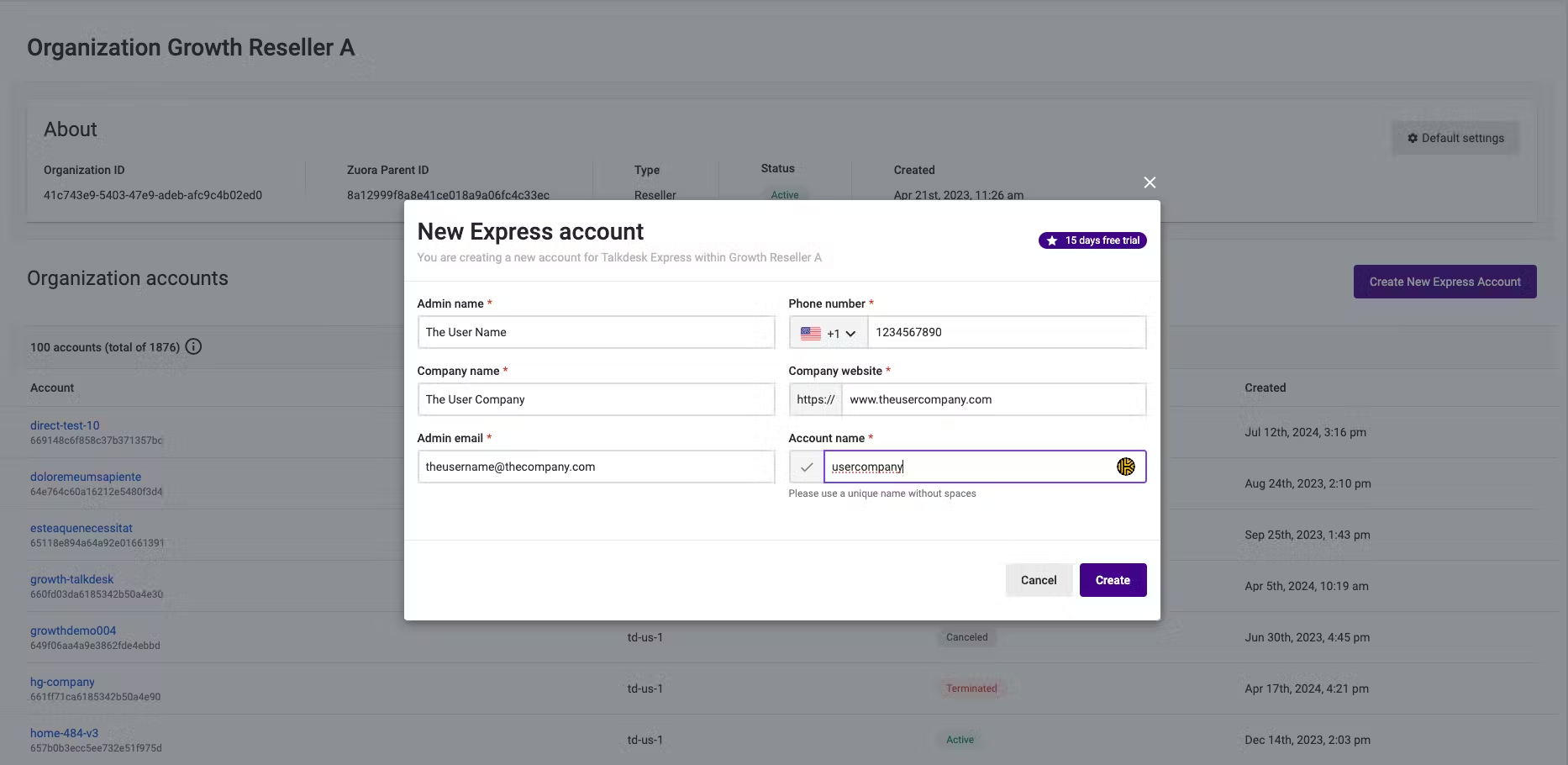The image size is (1568, 765).
Task: Click the phone number field 1234567890
Action: pos(1007,332)
